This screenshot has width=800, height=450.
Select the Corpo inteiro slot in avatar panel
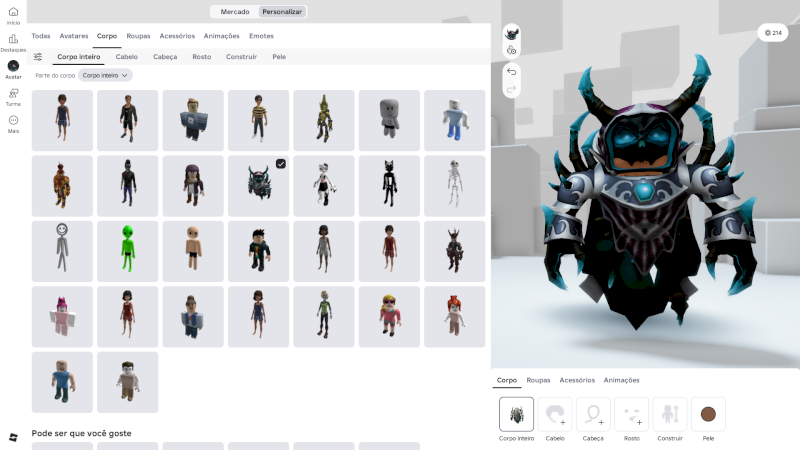tap(516, 414)
